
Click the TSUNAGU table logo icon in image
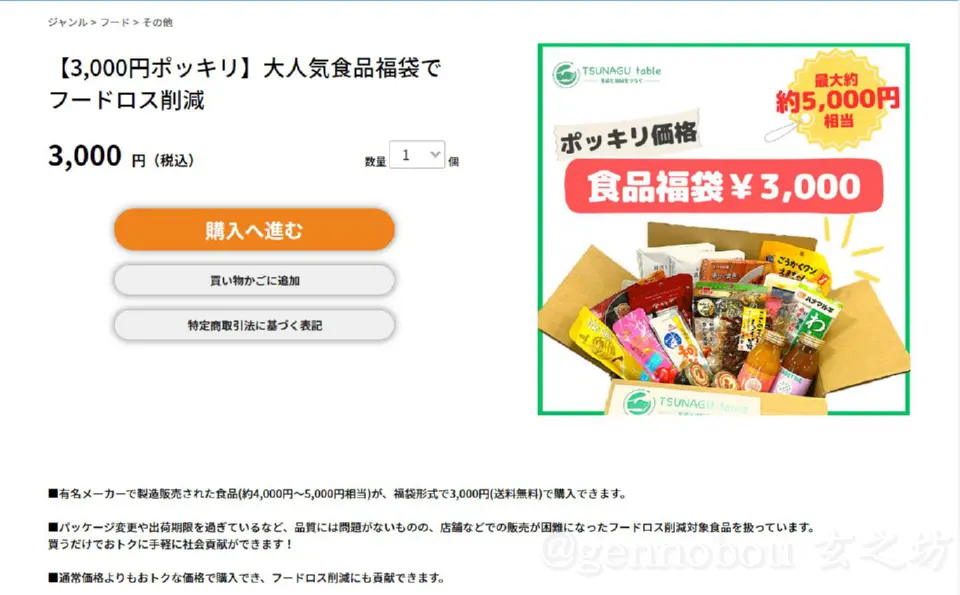566,75
